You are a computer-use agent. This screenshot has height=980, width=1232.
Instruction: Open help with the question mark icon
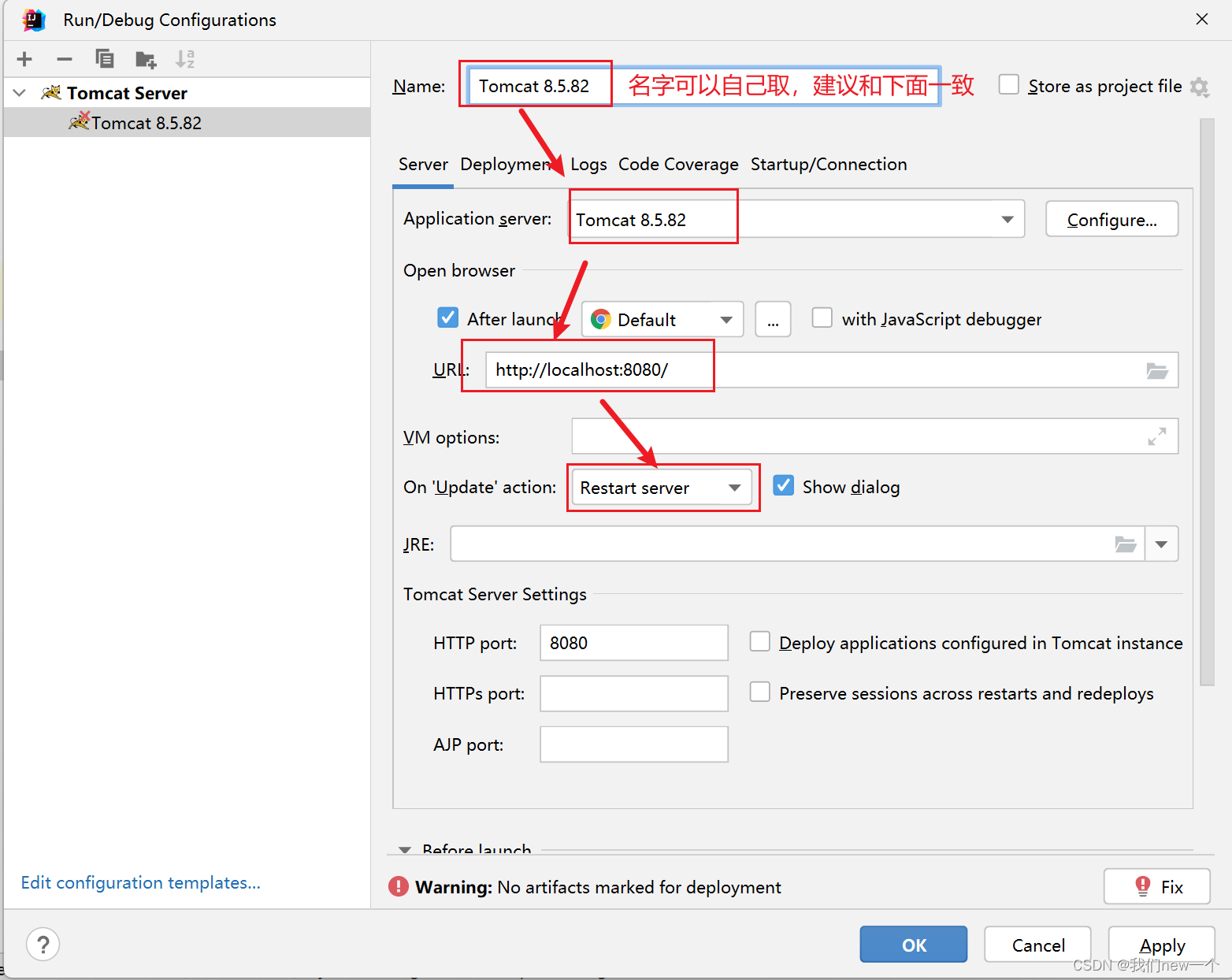[x=43, y=945]
